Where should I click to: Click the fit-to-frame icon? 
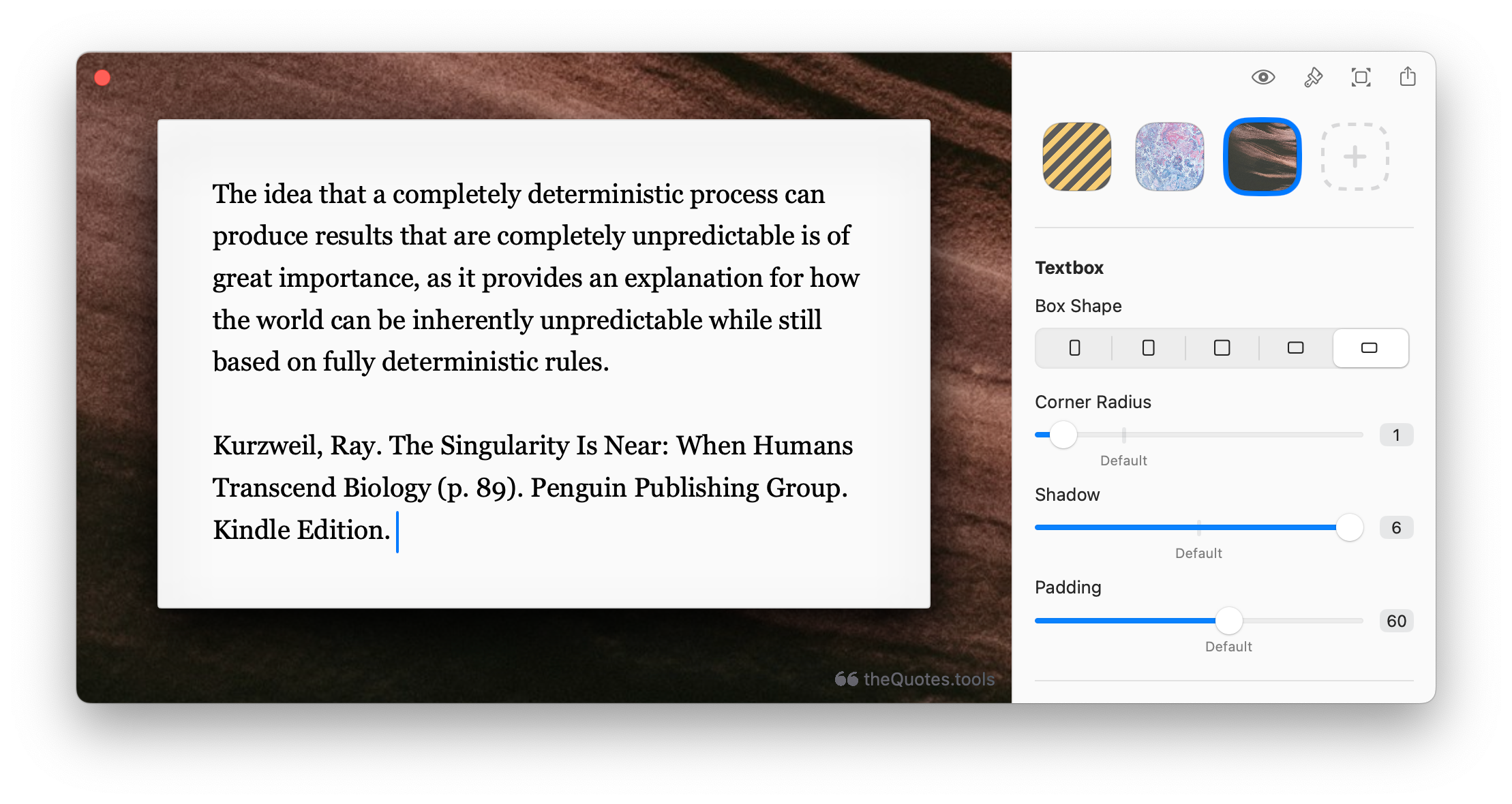pyautogui.click(x=1361, y=77)
